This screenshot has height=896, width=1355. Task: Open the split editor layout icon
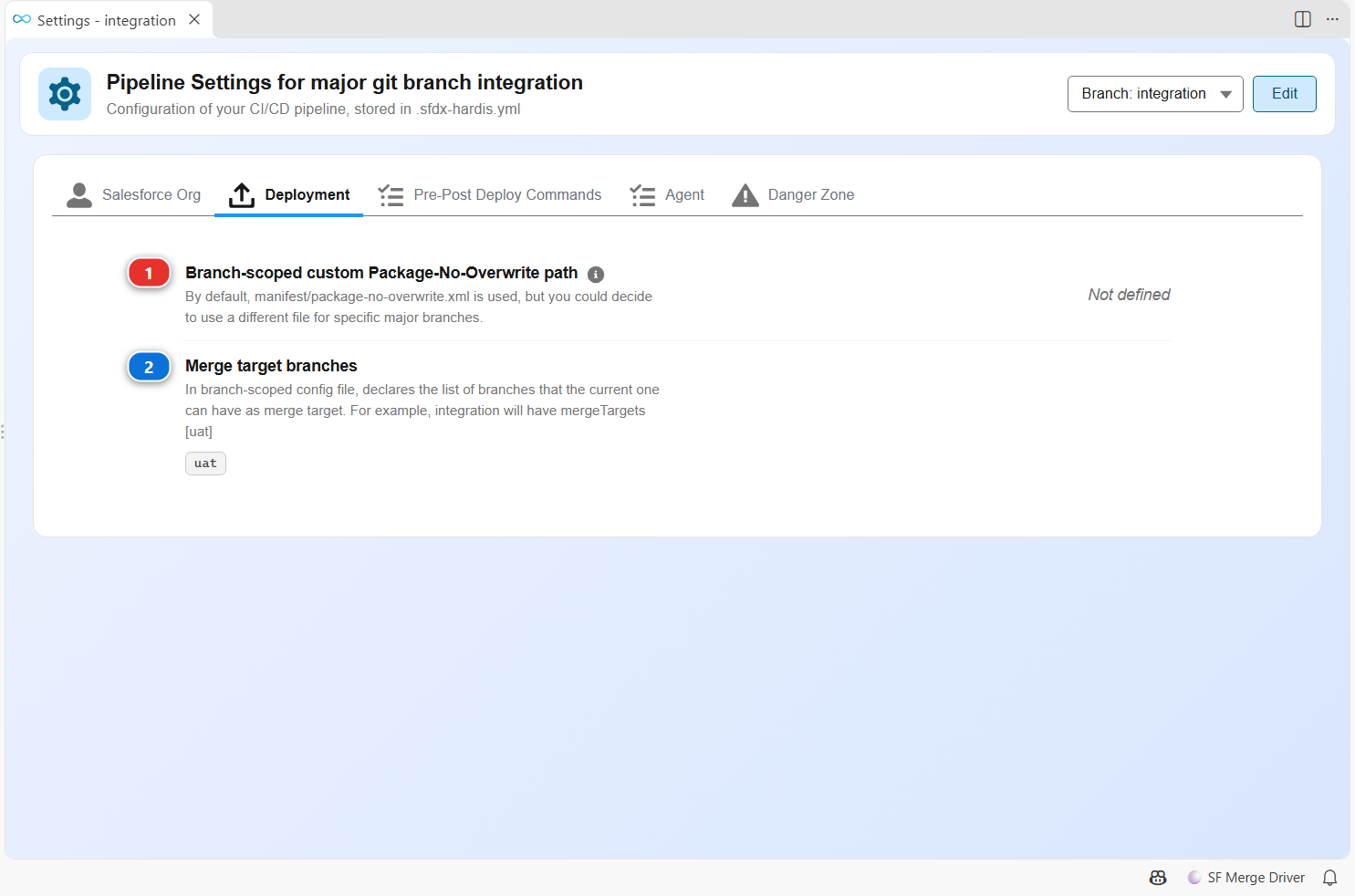[1303, 19]
